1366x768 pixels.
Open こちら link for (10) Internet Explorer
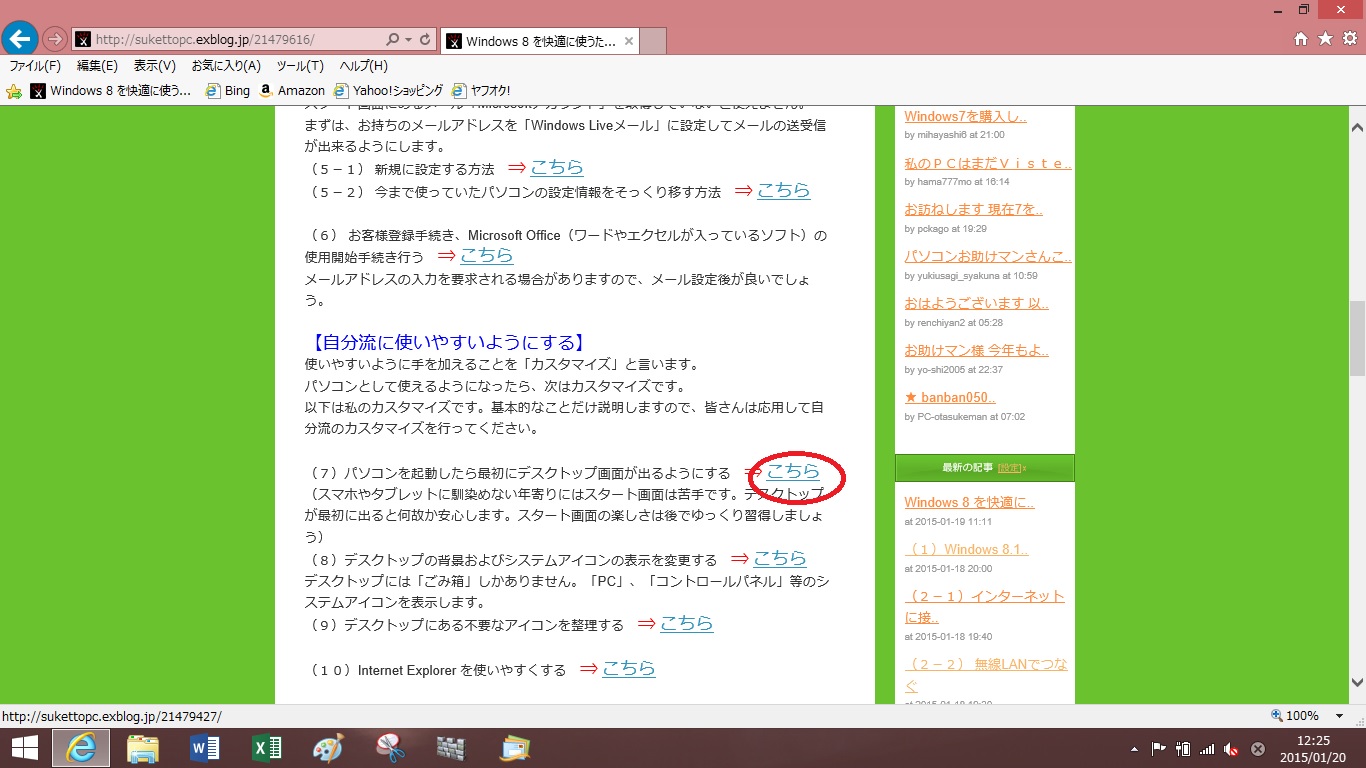(x=629, y=668)
